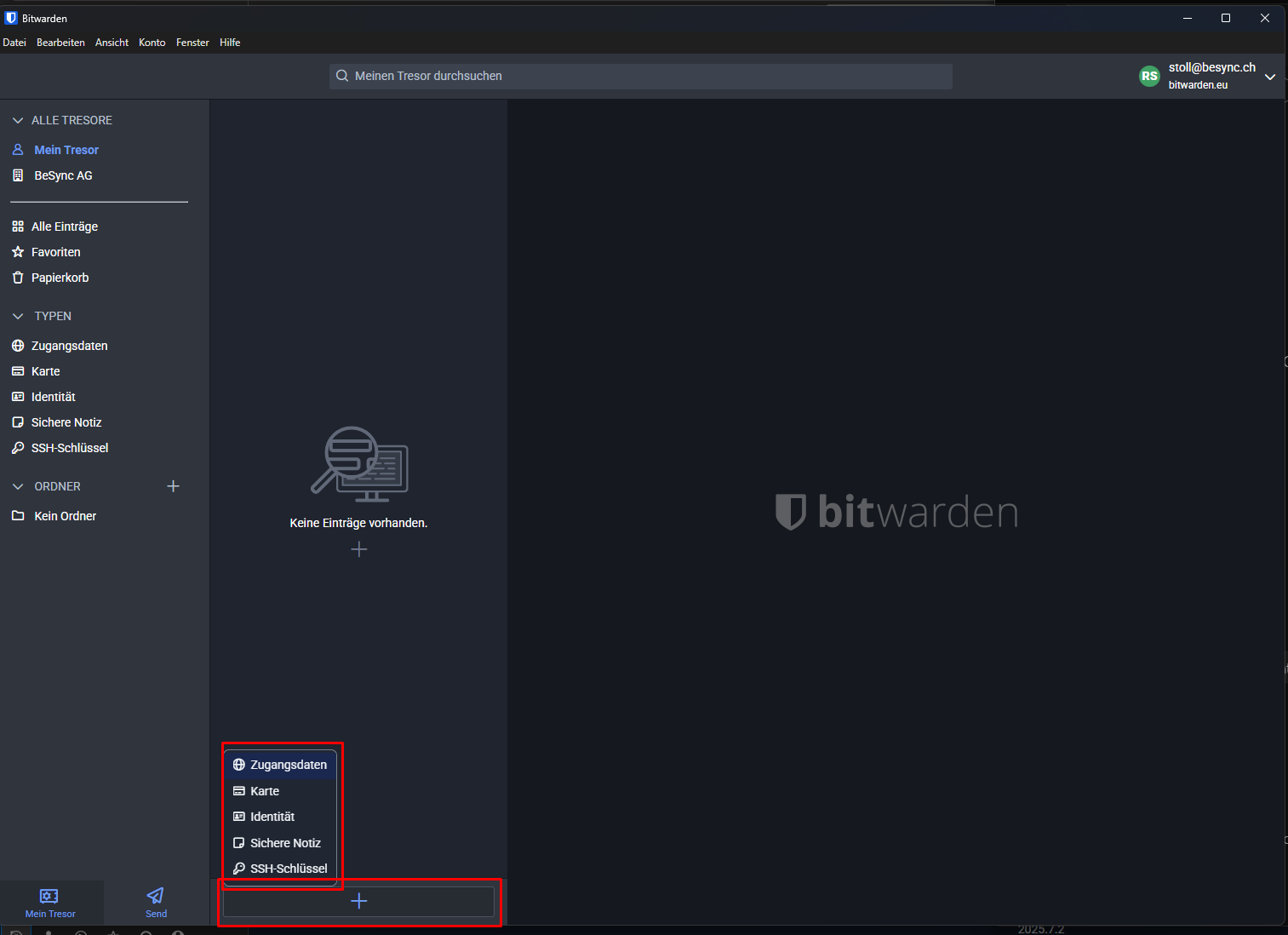1288x935 pixels.
Task: Click the small plus under empty-list message
Action: 358,549
